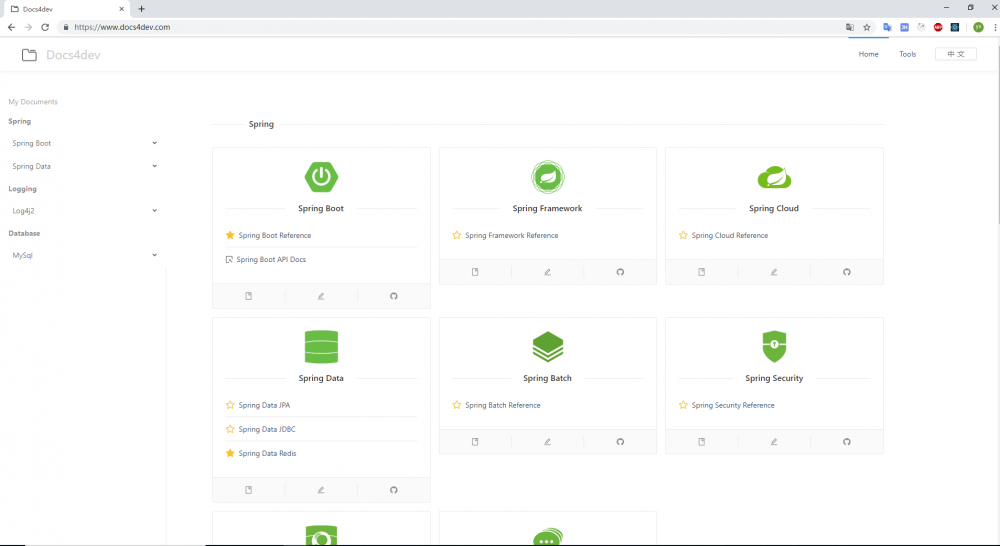
Task: Expand the Log4j2 sidebar section
Action: pos(84,210)
